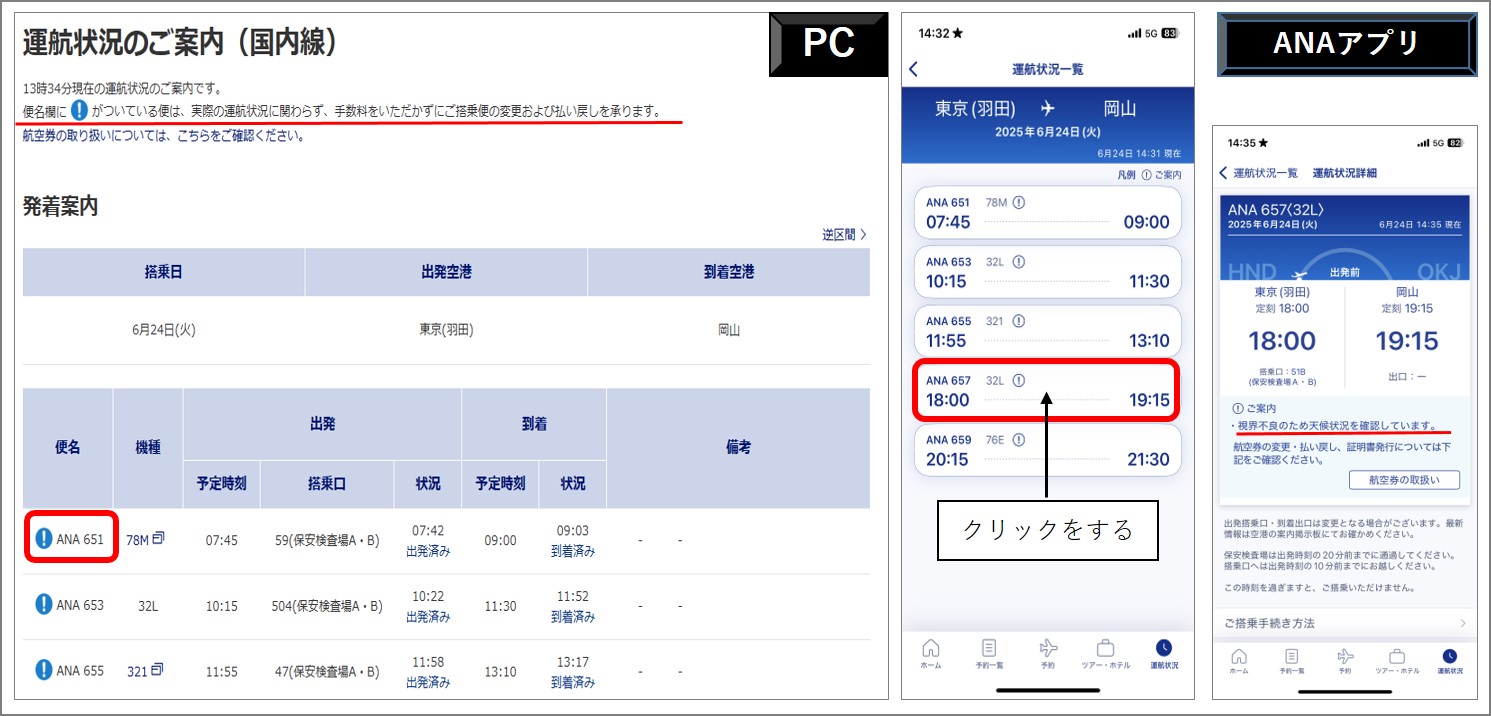
Task: Open the 予約 airplane tab on the flight list app screen
Action: (1048, 653)
